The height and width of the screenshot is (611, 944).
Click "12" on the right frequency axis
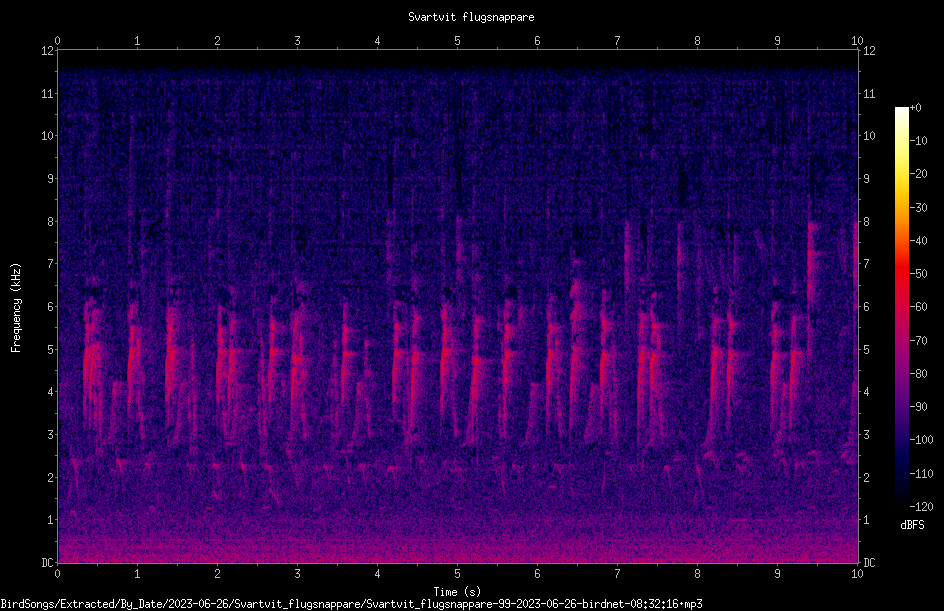869,51
